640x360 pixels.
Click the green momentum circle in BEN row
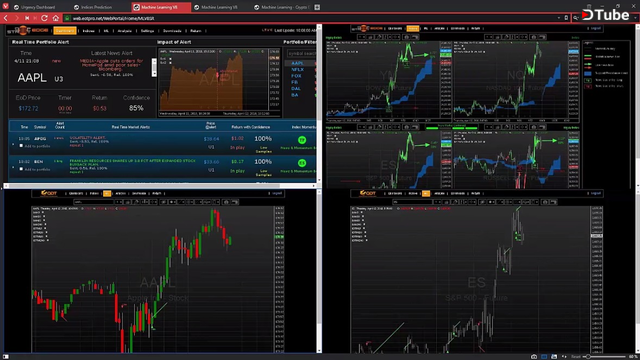(x=302, y=163)
